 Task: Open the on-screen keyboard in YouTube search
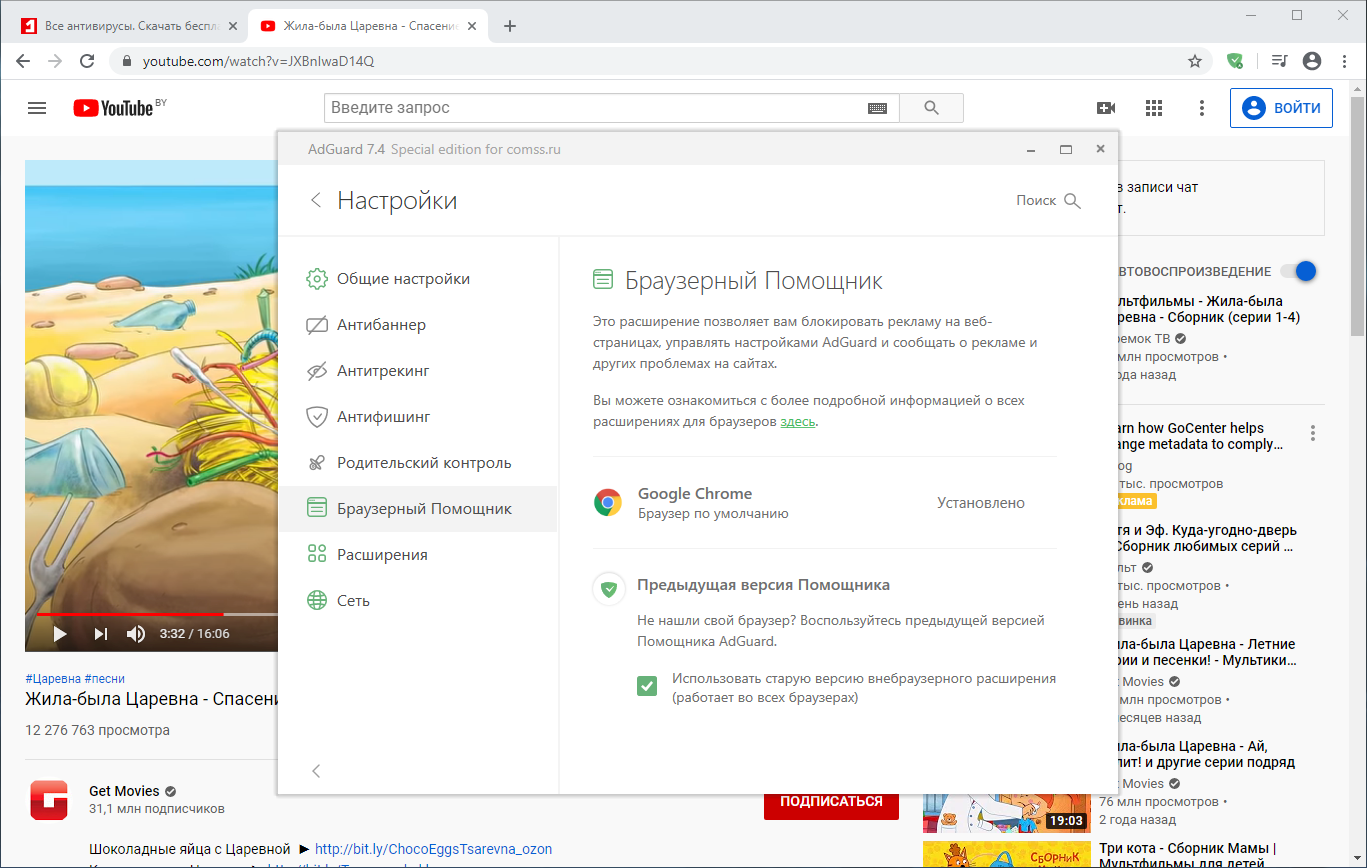[877, 108]
